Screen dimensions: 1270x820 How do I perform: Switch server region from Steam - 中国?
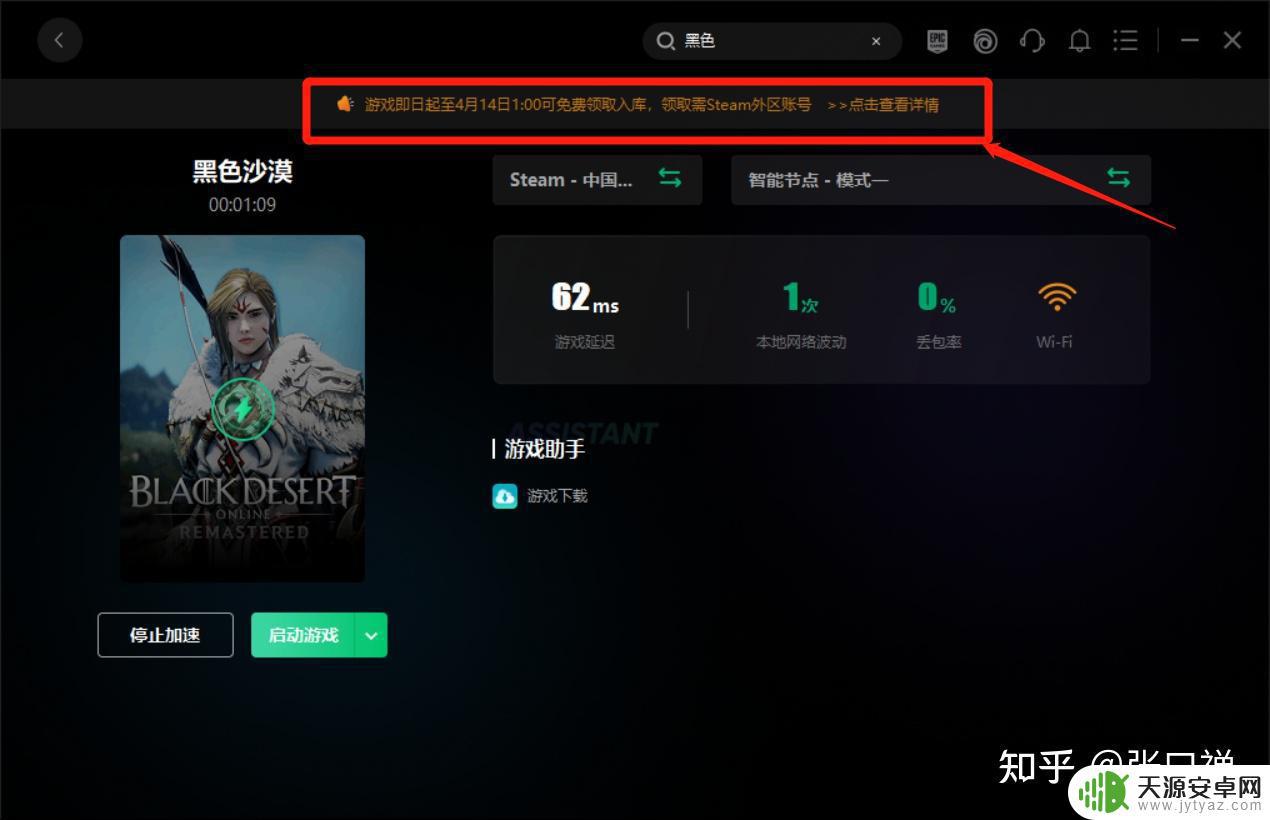[x=597, y=180]
